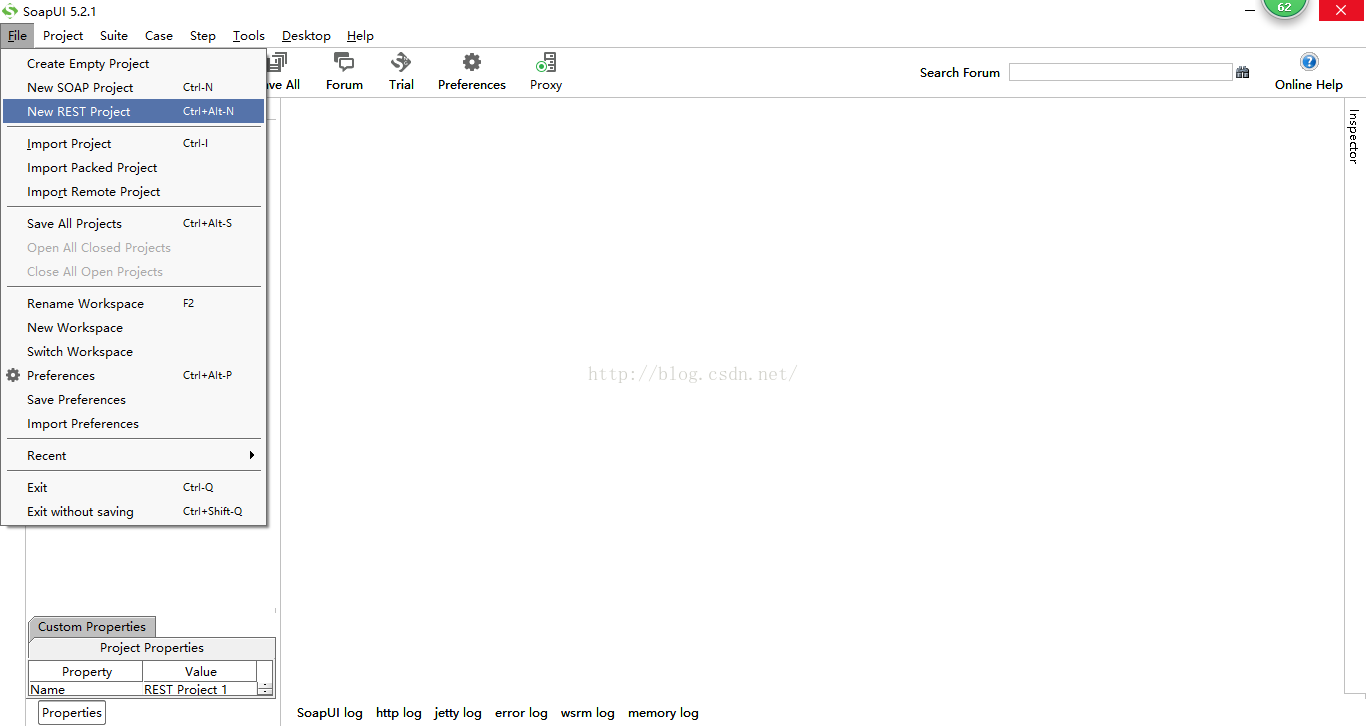This screenshot has height=726, width=1366.
Task: Choose Switch Workspace
Action: pyautogui.click(x=133, y=351)
